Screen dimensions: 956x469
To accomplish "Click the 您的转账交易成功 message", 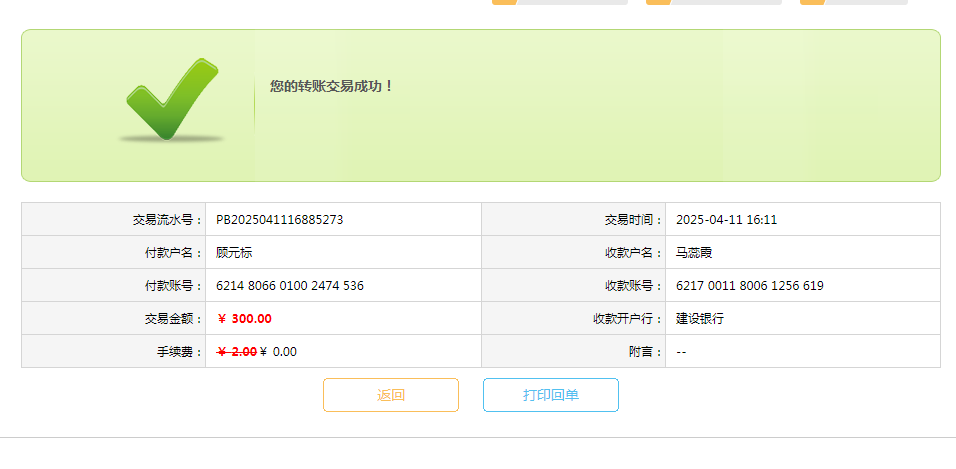I will coord(332,86).
